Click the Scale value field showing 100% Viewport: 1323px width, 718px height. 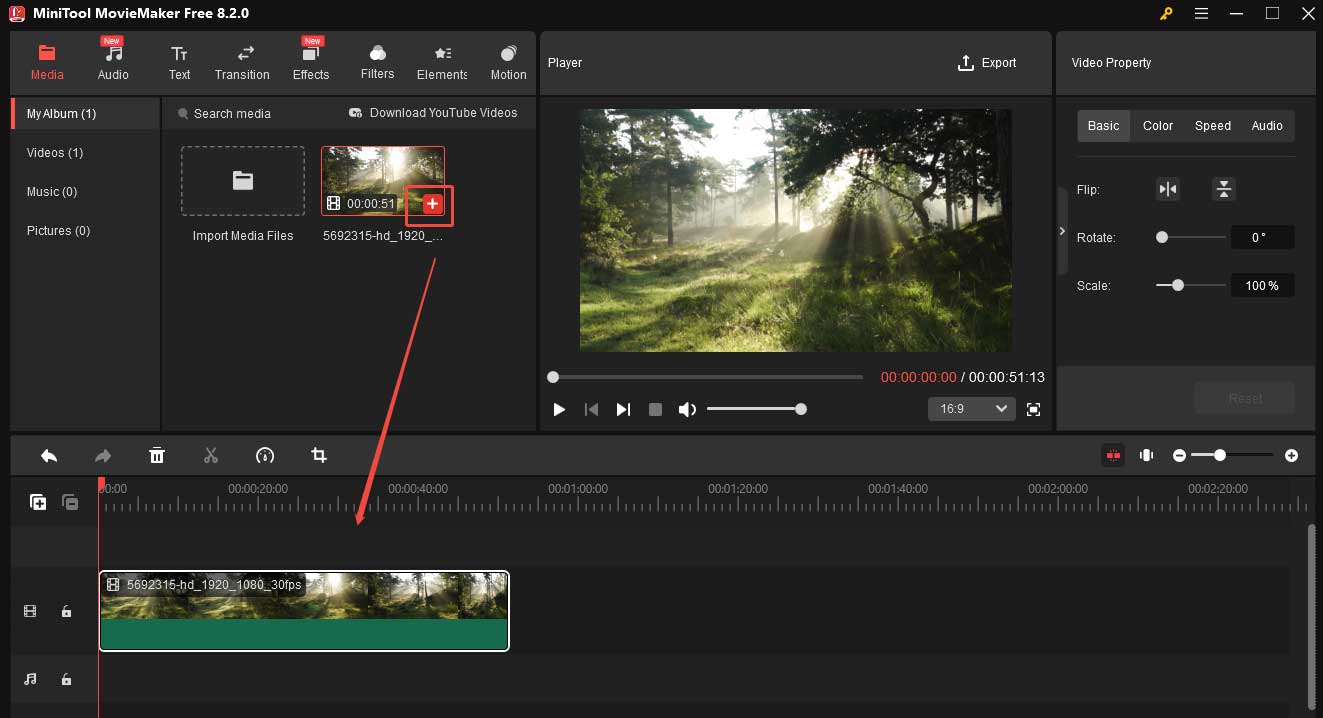[x=1262, y=286]
